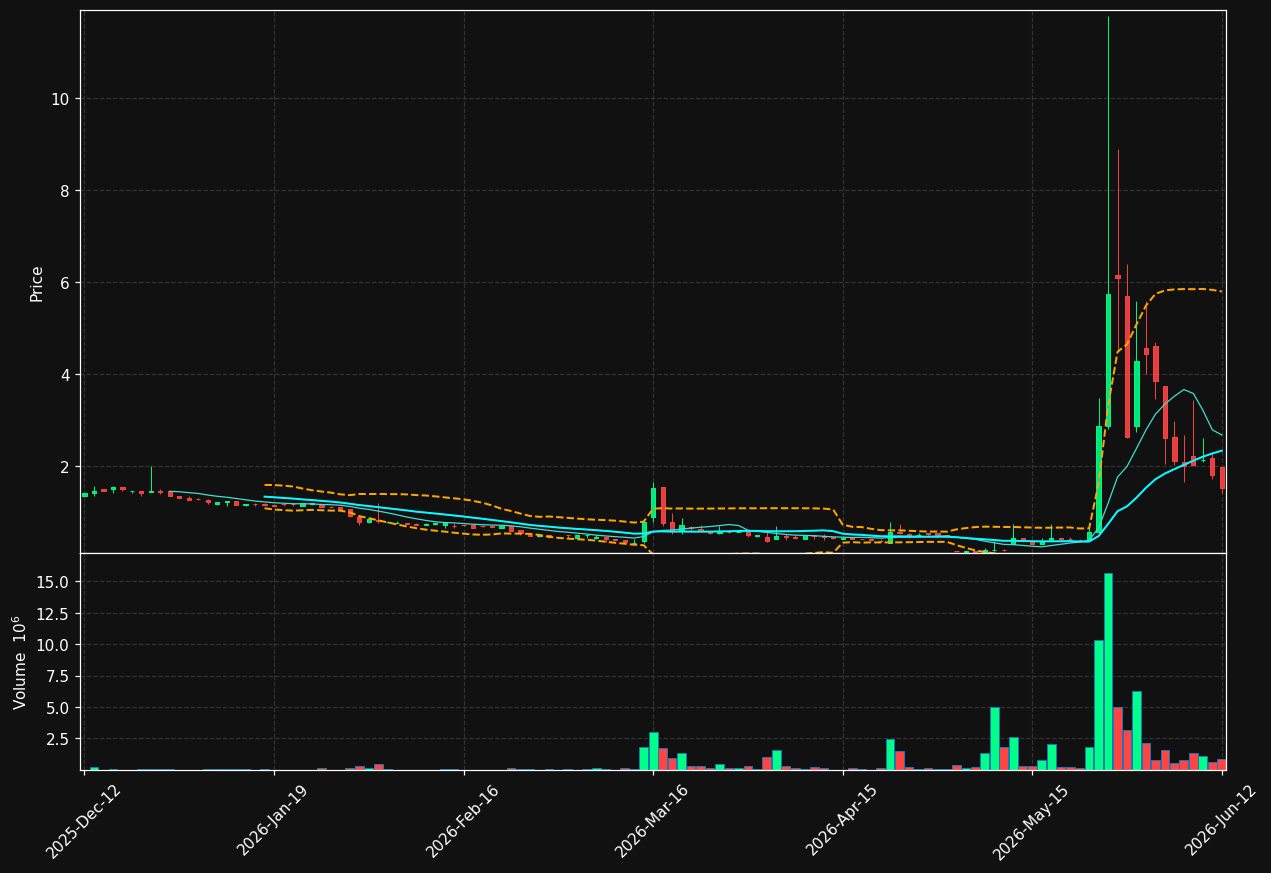Click the 2026-Mar-16 date label
Viewport: 1271px width, 873px height.
(x=652, y=820)
